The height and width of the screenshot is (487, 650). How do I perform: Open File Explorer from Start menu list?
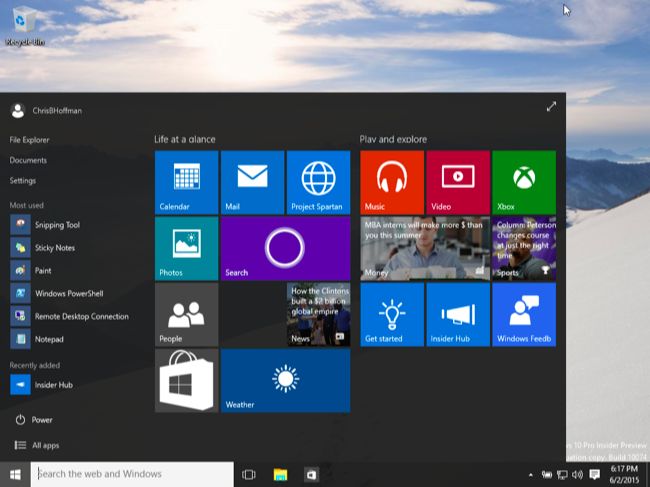(x=29, y=140)
